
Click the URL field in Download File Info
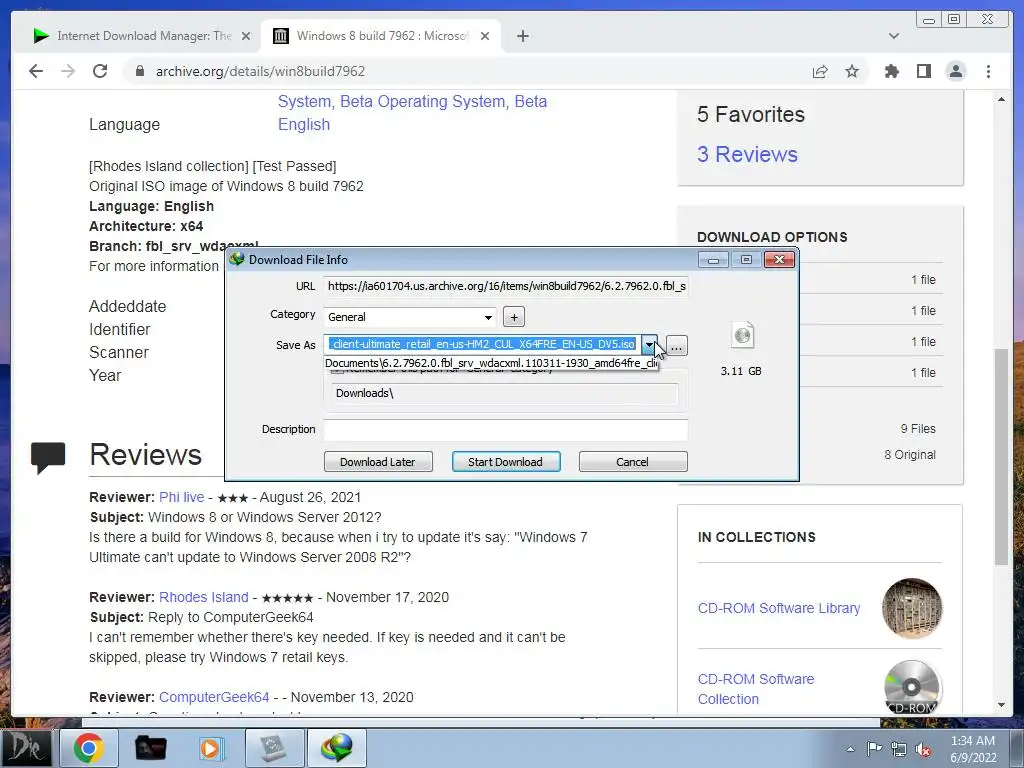506,286
